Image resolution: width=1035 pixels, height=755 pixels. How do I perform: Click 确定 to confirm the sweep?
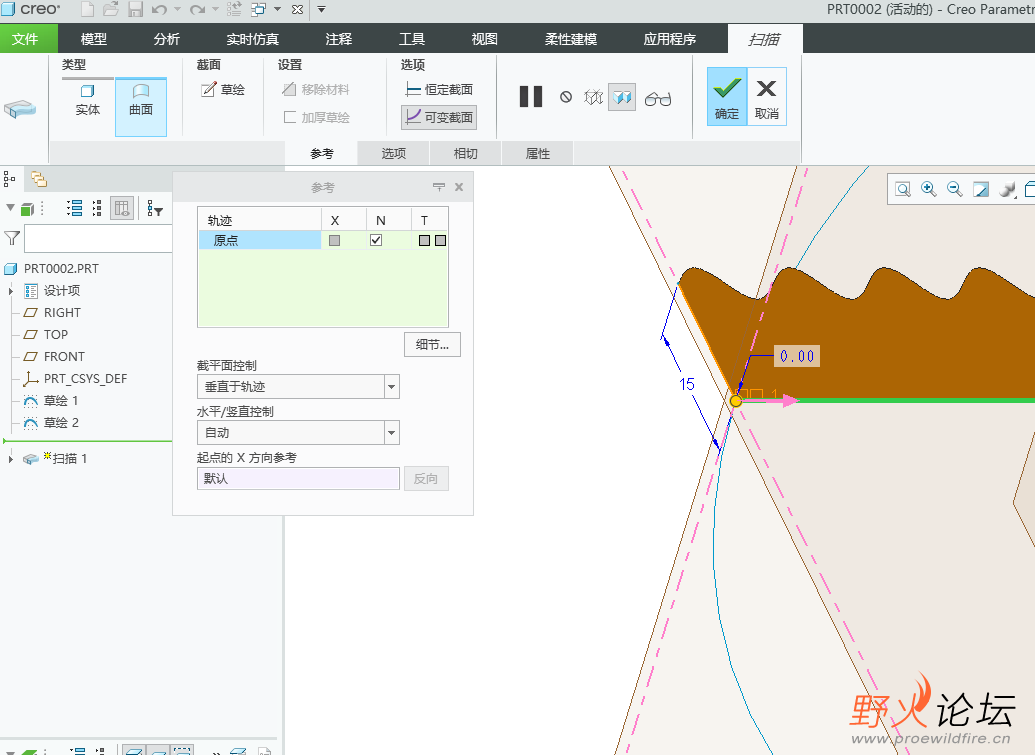point(727,96)
